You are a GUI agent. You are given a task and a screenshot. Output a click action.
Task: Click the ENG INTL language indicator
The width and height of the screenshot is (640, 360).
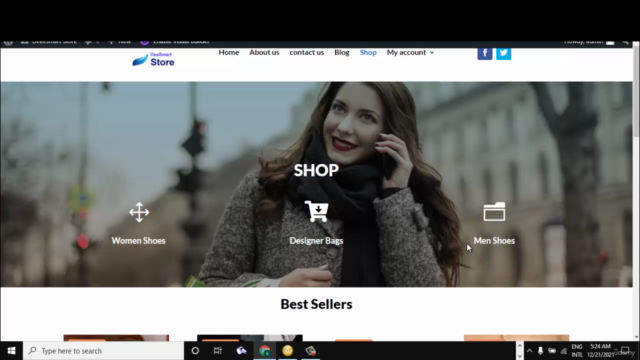click(577, 351)
